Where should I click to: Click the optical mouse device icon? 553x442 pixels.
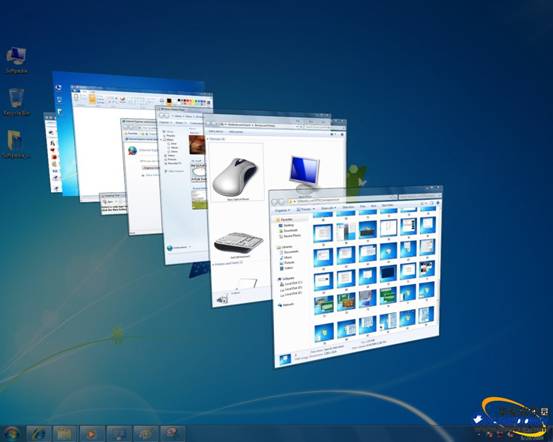click(236, 176)
